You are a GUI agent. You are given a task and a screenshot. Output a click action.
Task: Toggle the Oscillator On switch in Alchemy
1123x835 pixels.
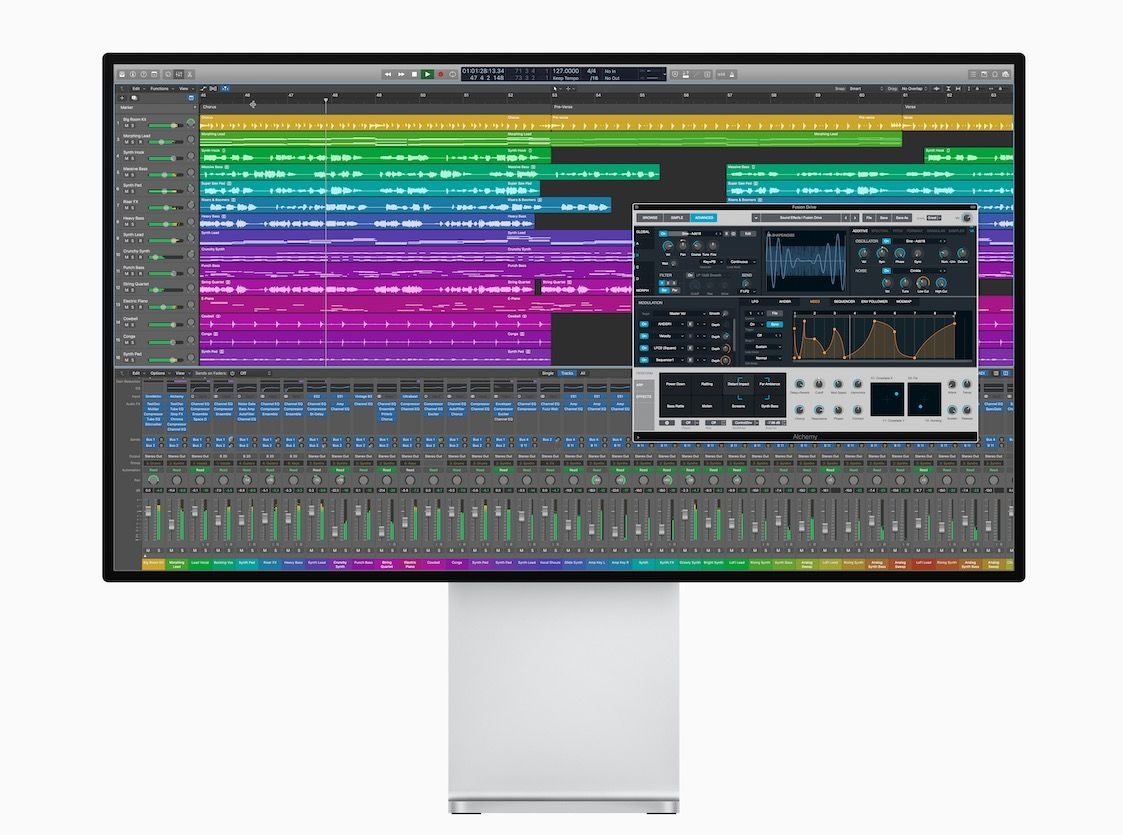tap(886, 243)
